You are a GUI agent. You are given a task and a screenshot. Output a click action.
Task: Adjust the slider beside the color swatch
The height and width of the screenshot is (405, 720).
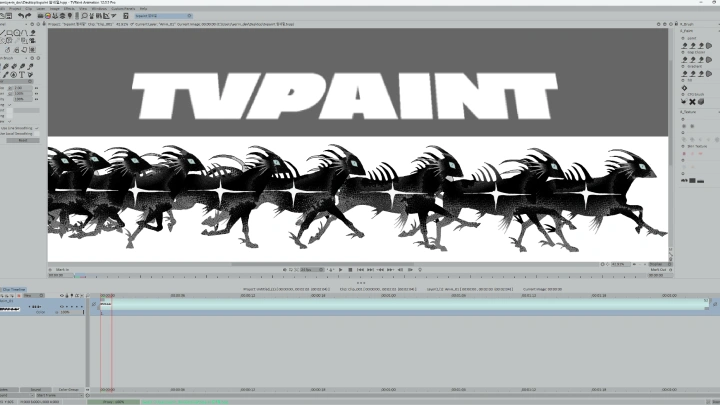click(27, 111)
